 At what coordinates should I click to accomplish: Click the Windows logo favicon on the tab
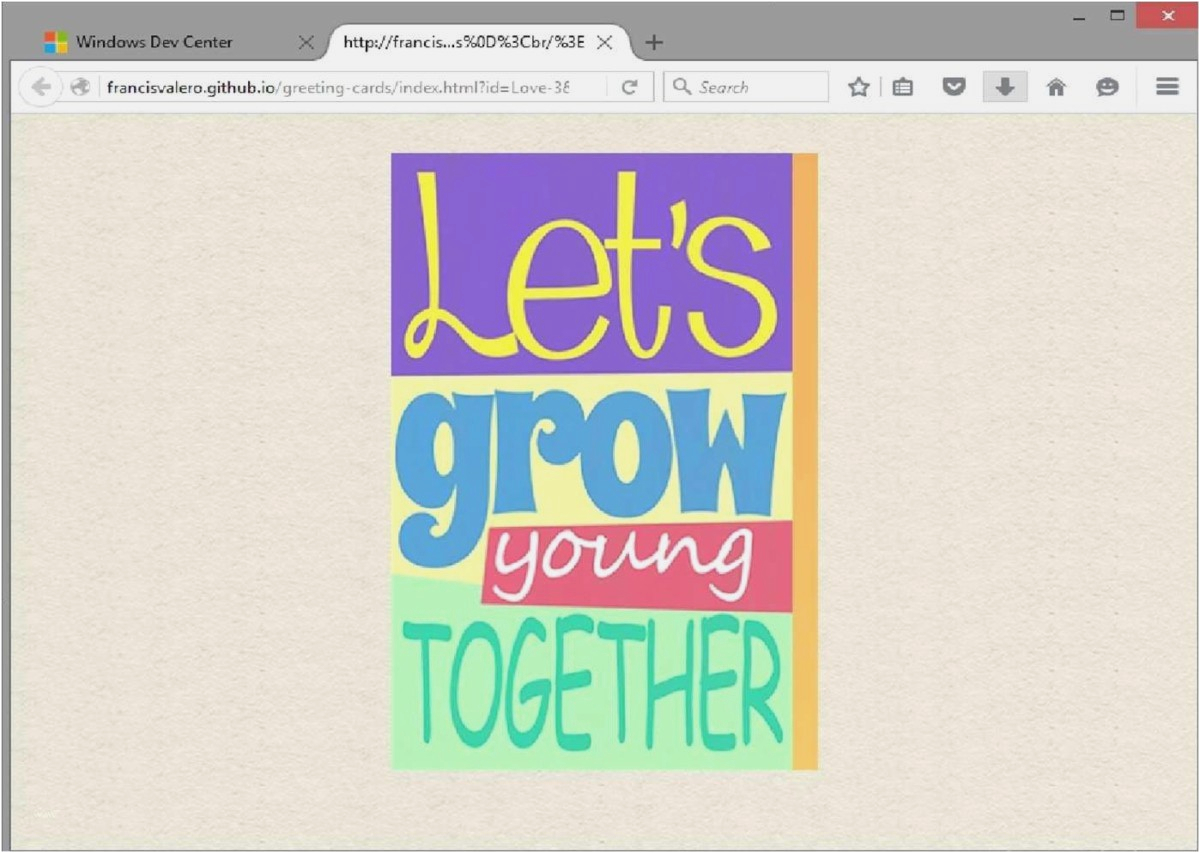tap(56, 43)
